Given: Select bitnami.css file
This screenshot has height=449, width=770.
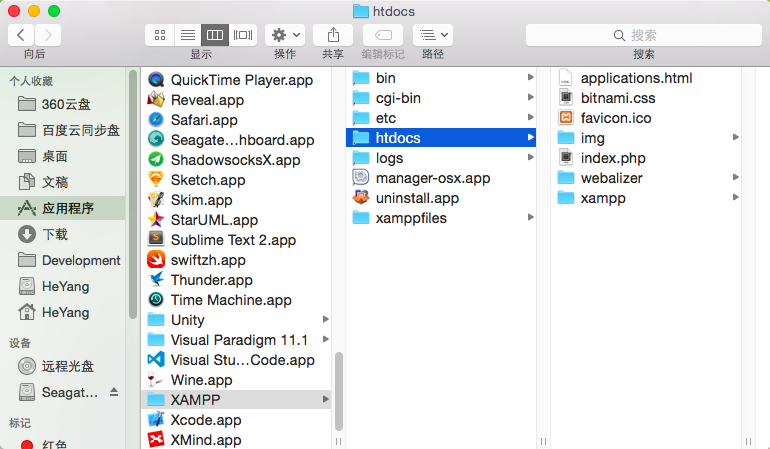Looking at the screenshot, I should coord(646,98).
